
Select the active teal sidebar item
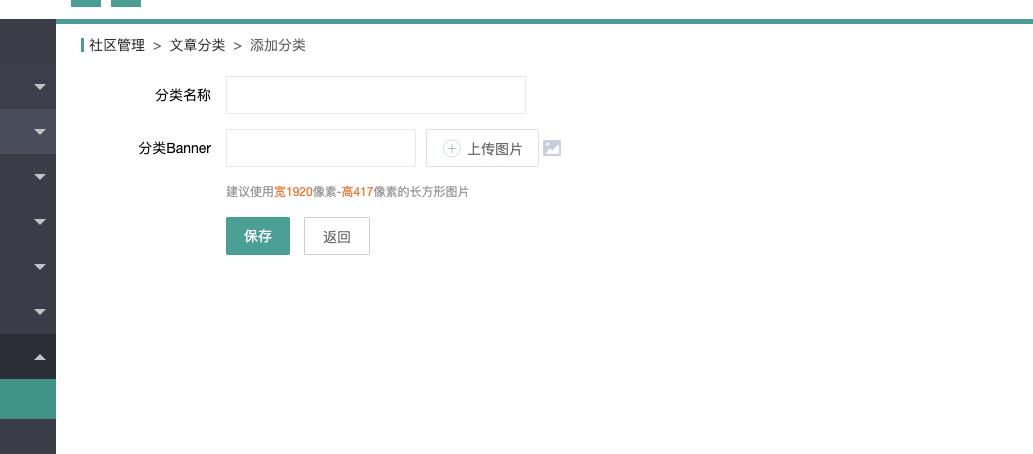(28, 399)
